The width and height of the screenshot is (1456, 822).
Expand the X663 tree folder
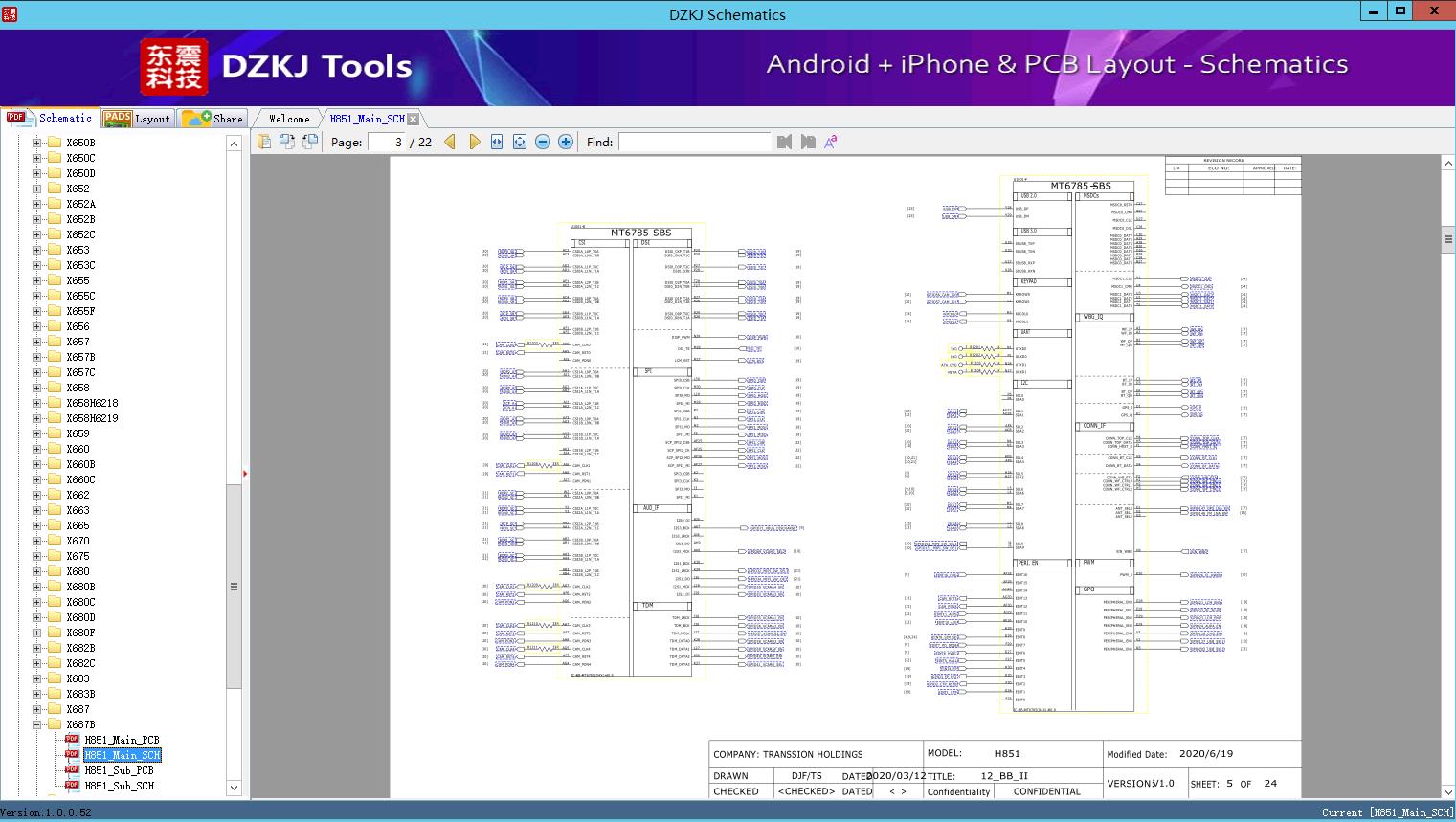[x=36, y=510]
